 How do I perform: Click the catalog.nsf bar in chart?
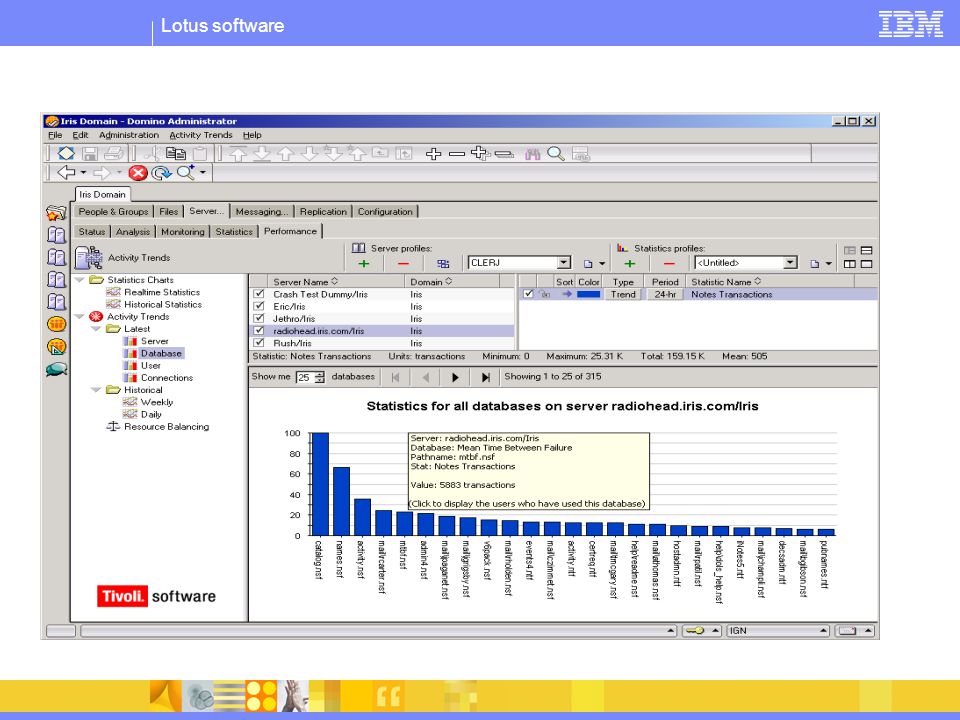point(320,484)
